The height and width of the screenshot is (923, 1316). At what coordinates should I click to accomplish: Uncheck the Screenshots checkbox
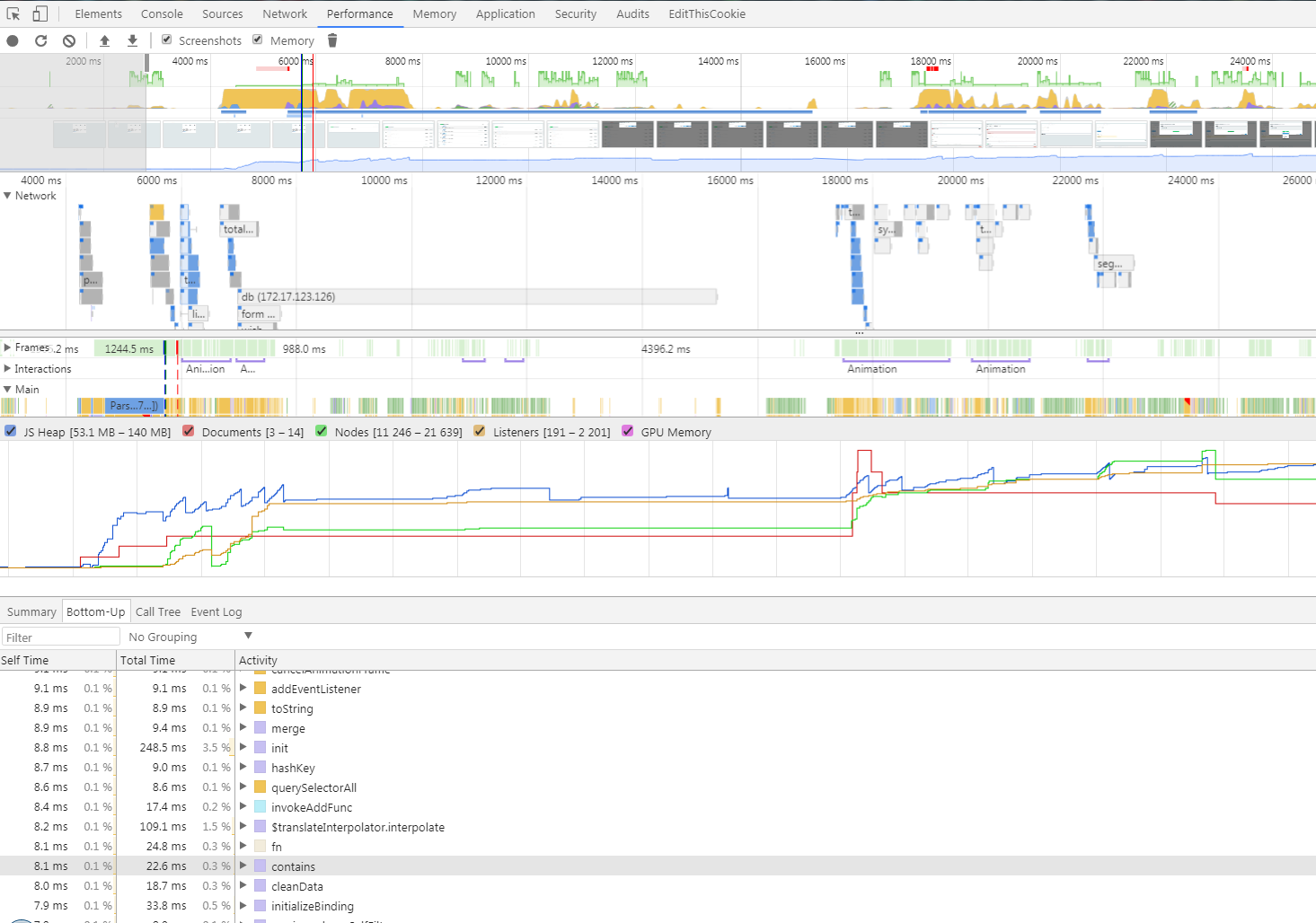coord(167,40)
